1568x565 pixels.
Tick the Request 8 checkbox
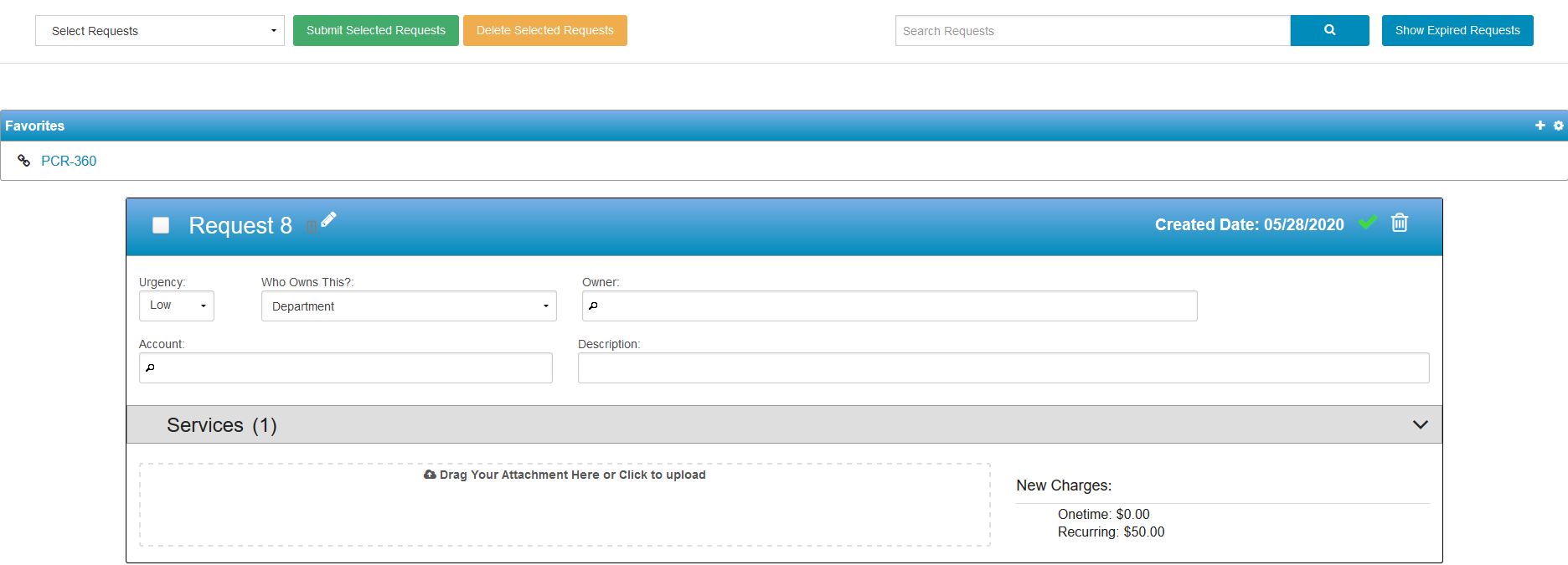[x=161, y=225]
